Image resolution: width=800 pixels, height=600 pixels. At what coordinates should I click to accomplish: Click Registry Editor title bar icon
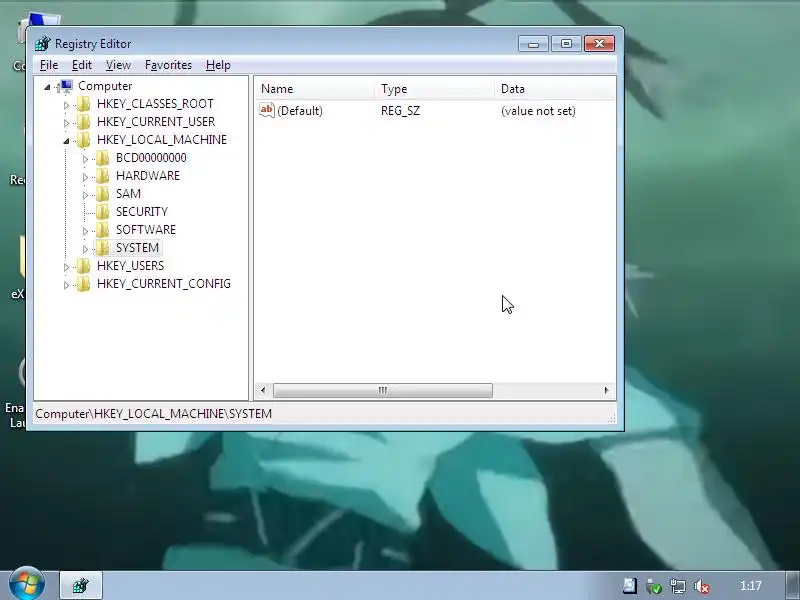pyautogui.click(x=43, y=44)
